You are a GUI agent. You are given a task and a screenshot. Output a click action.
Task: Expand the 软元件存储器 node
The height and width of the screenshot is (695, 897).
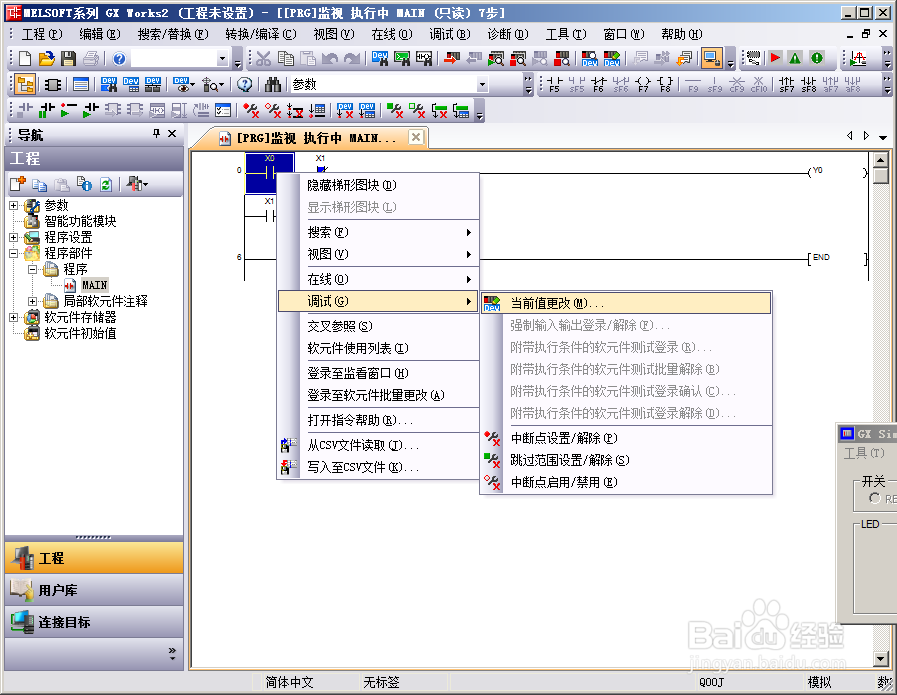click(x=14, y=317)
